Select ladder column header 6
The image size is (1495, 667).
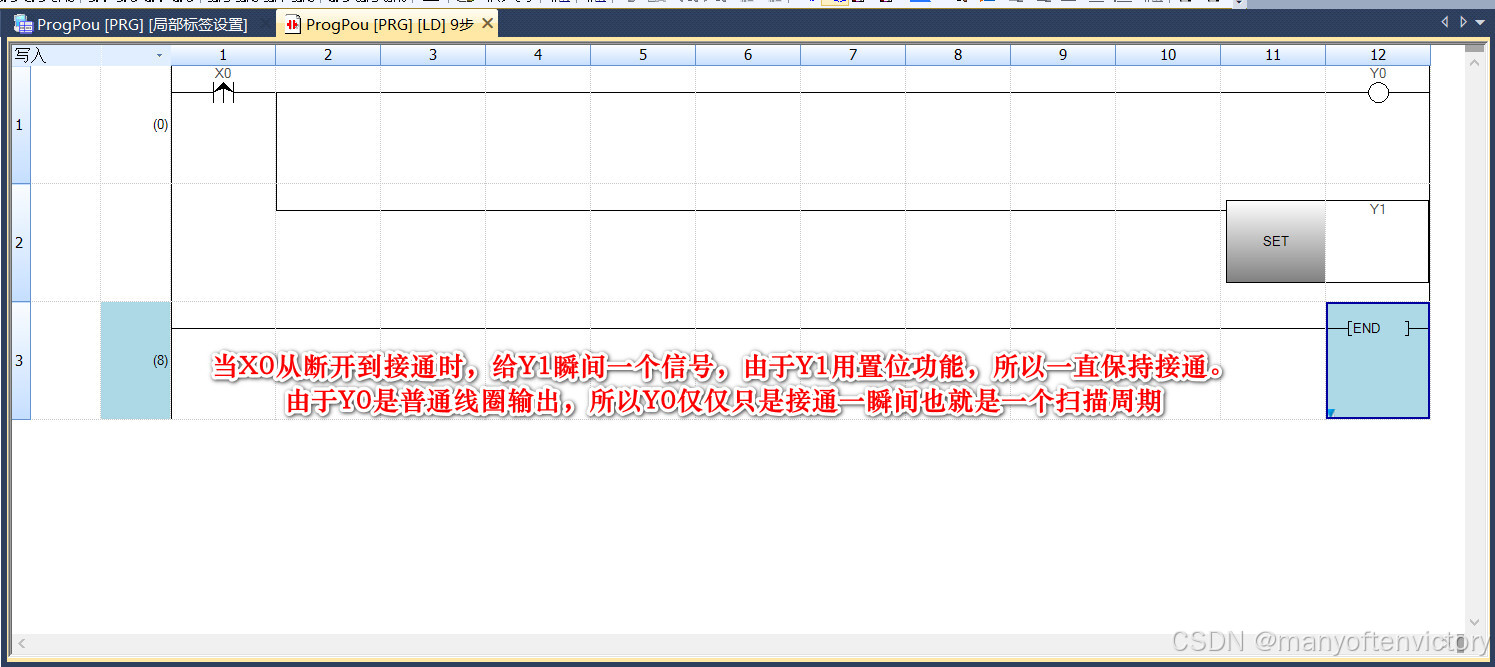pyautogui.click(x=748, y=55)
